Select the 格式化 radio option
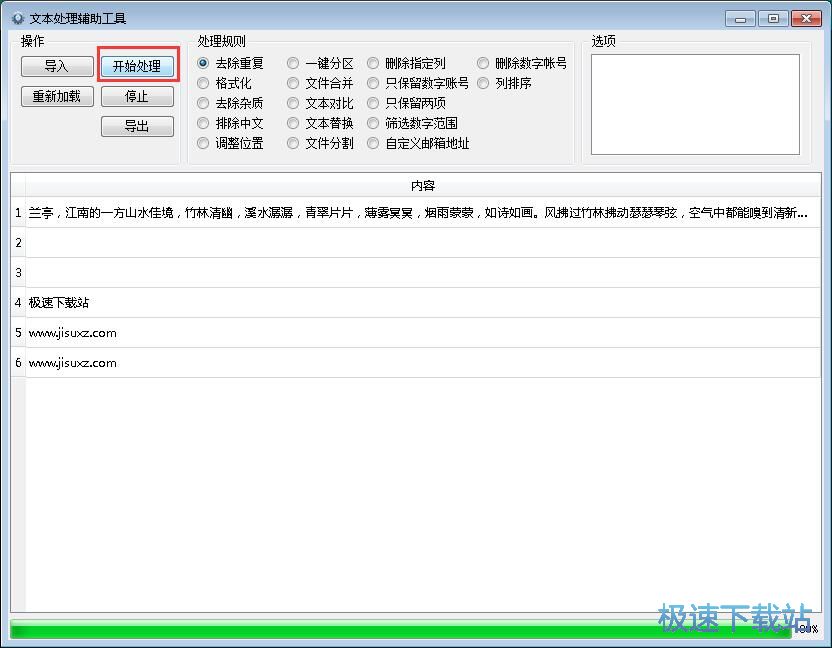This screenshot has height=648, width=832. [x=224, y=83]
